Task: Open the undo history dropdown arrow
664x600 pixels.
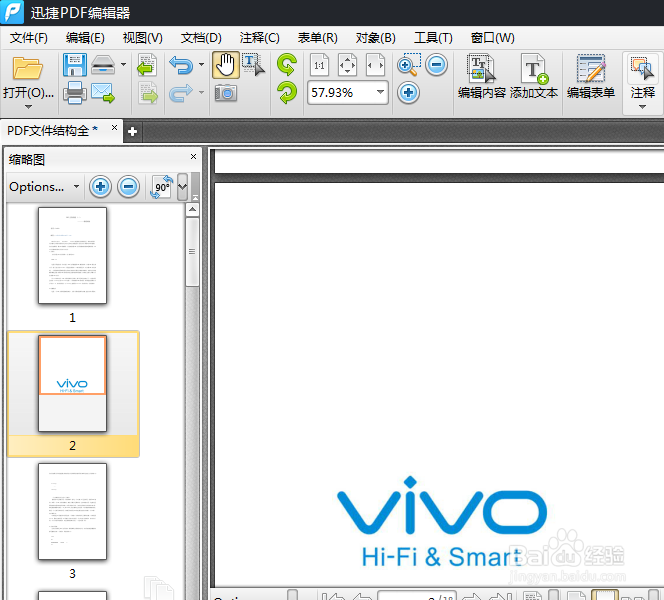Action: coord(202,64)
